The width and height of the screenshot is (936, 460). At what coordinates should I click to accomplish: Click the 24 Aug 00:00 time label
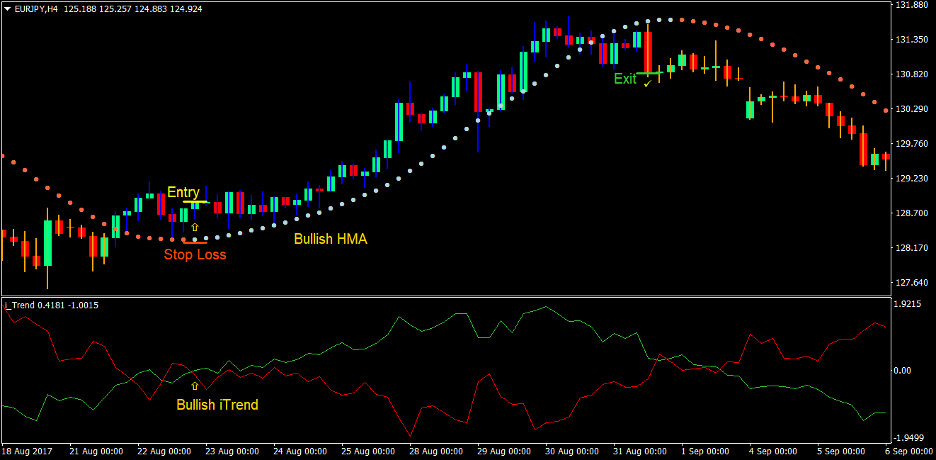tap(301, 452)
